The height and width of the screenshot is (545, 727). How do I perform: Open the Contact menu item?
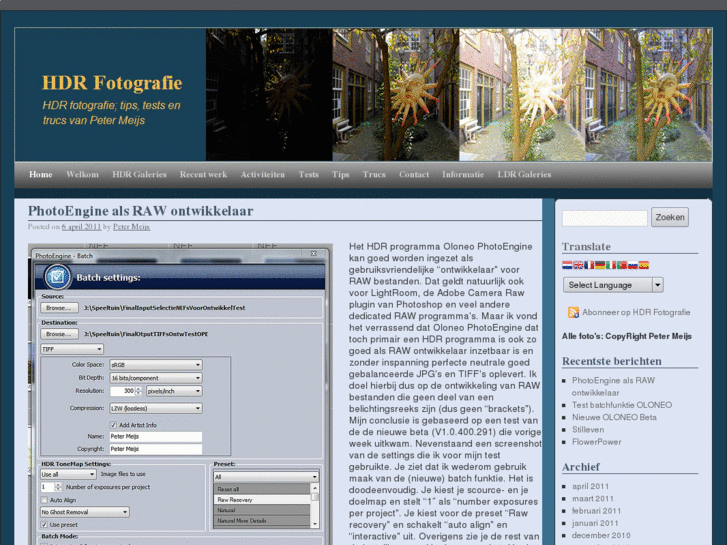tap(414, 174)
